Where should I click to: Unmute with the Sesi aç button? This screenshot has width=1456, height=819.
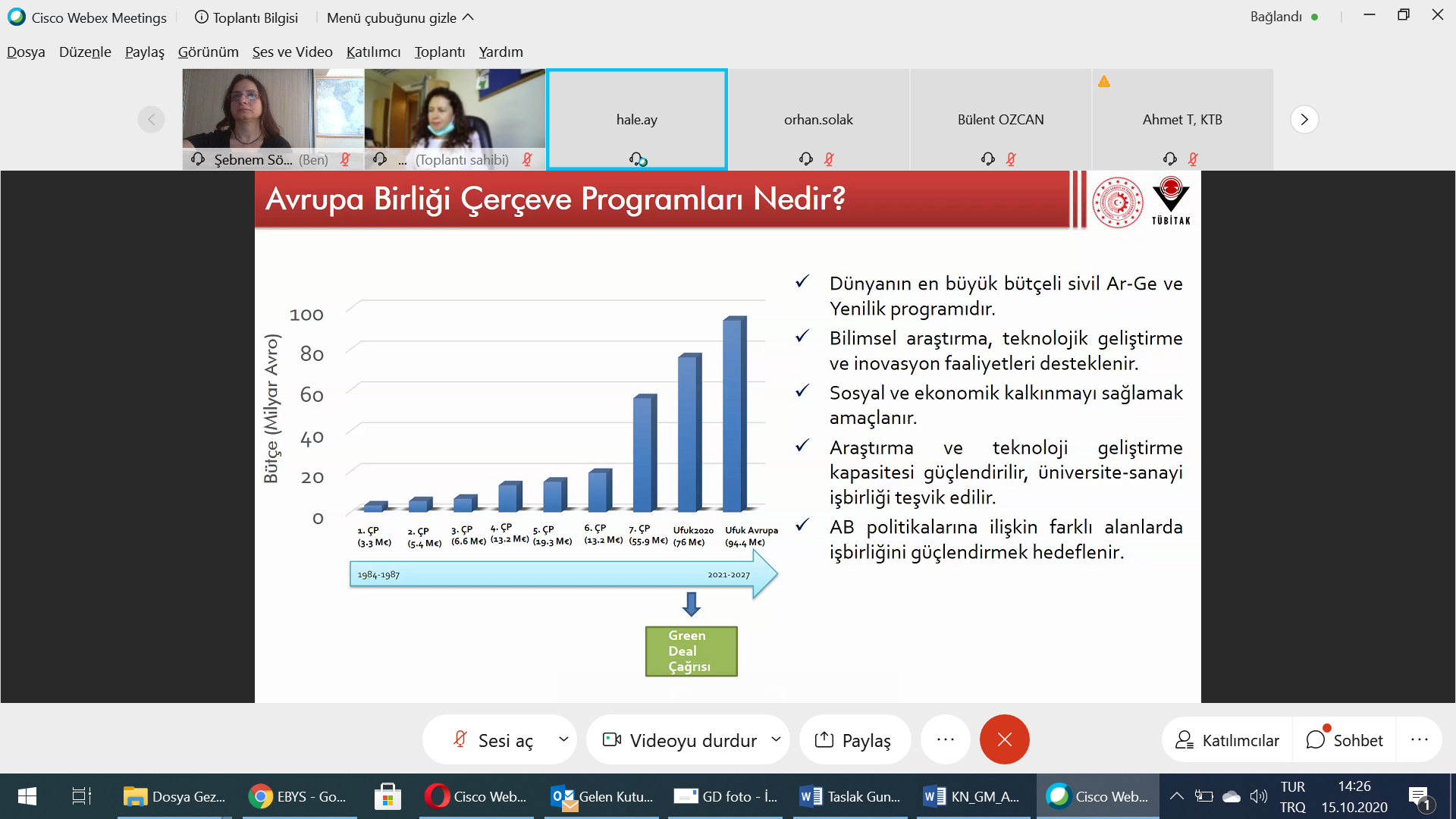click(493, 739)
